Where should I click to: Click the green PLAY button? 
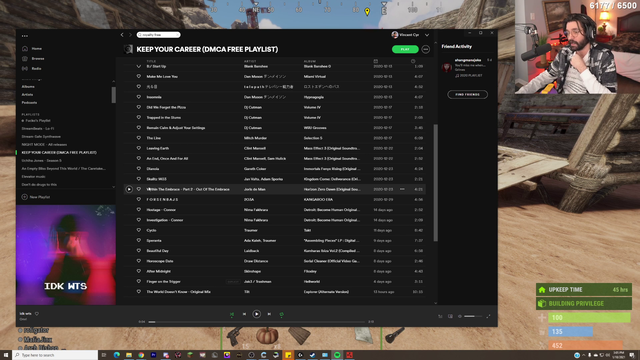[405, 49]
